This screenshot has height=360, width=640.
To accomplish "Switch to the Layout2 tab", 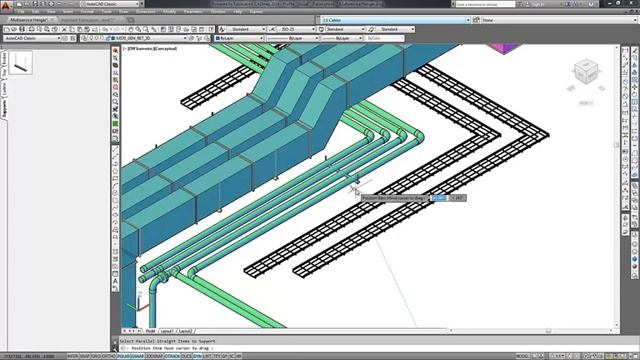I will 185,331.
